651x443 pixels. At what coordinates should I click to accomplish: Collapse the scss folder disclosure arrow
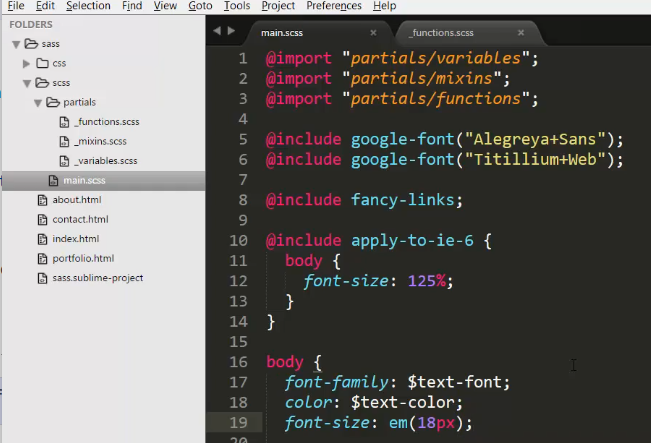(x=27, y=83)
